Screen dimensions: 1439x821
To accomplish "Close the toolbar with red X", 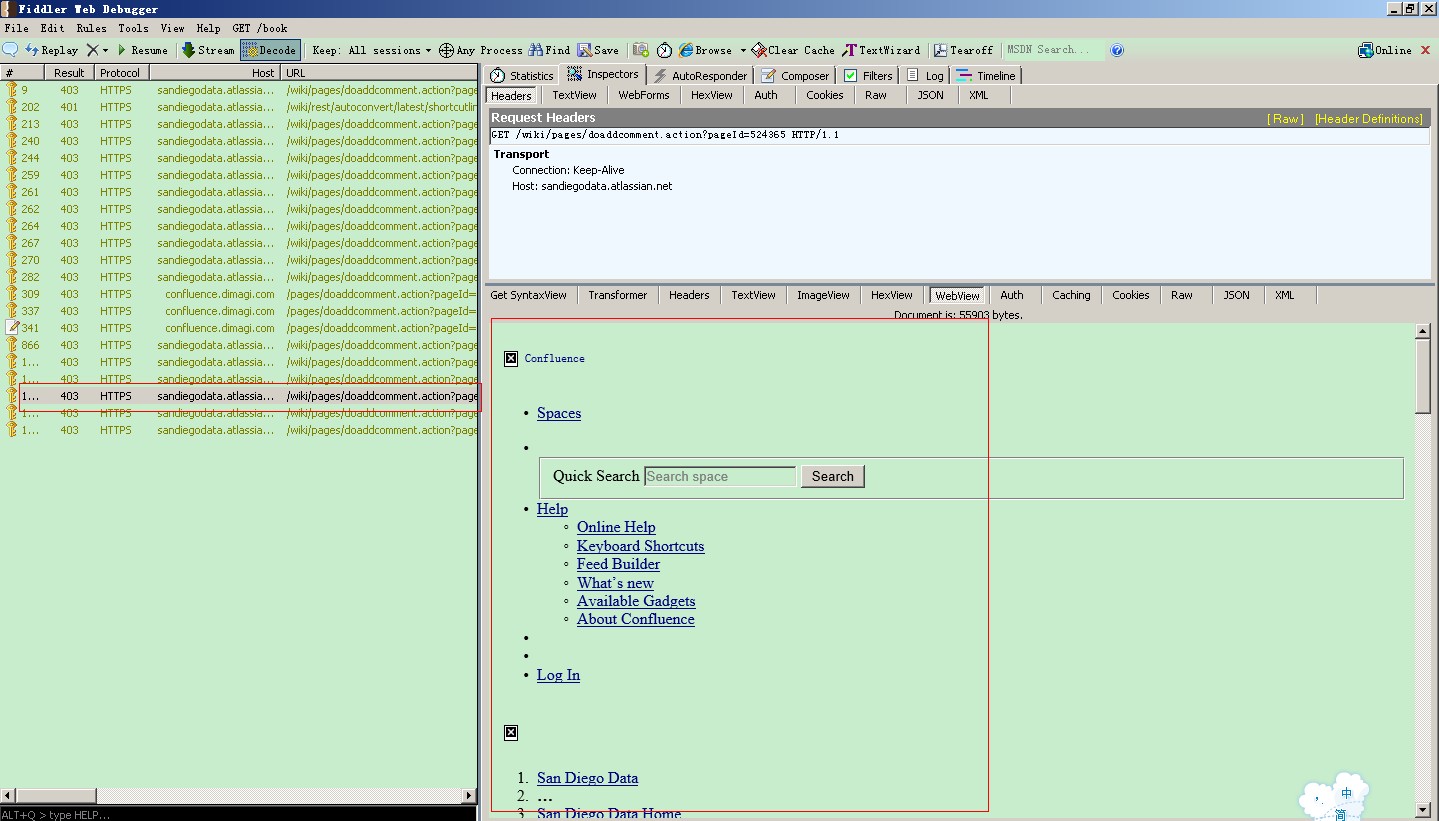I will tap(1426, 50).
